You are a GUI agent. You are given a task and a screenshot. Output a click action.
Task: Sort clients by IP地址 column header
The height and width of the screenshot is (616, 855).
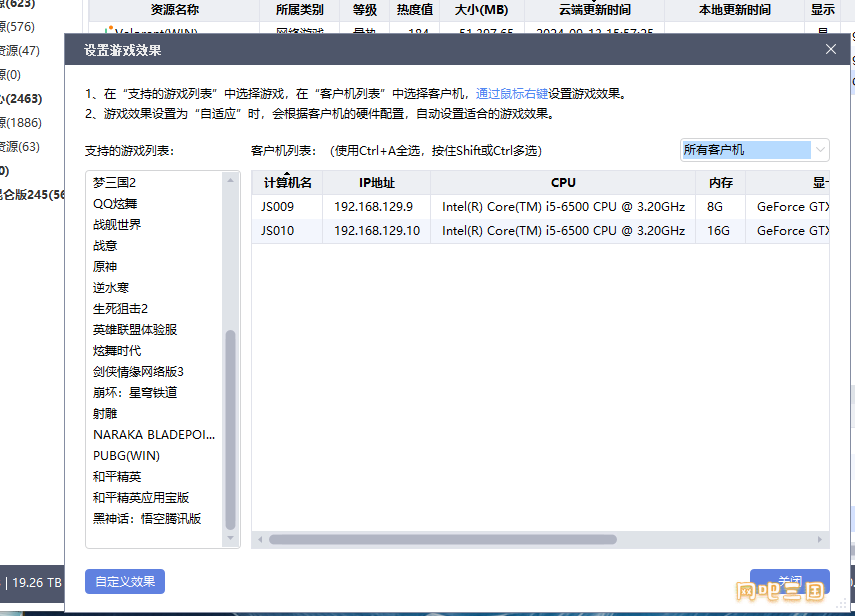376,183
